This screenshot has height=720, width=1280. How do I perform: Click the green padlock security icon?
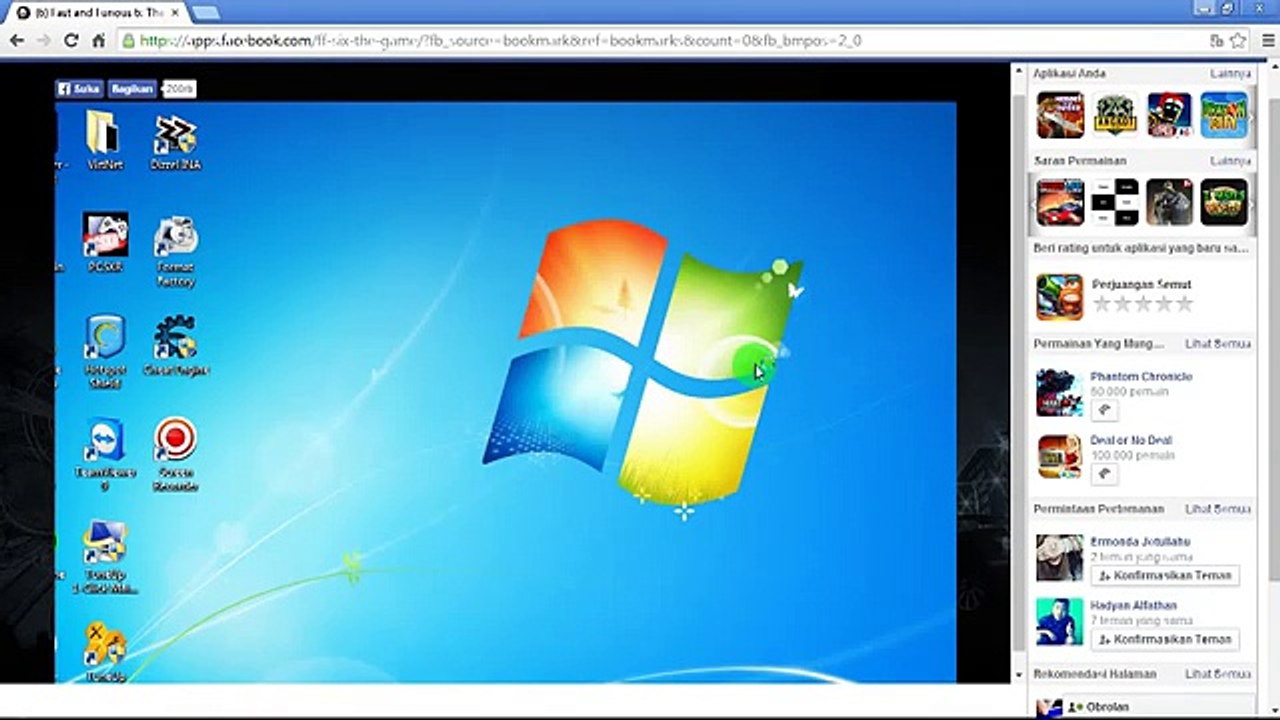[x=129, y=41]
